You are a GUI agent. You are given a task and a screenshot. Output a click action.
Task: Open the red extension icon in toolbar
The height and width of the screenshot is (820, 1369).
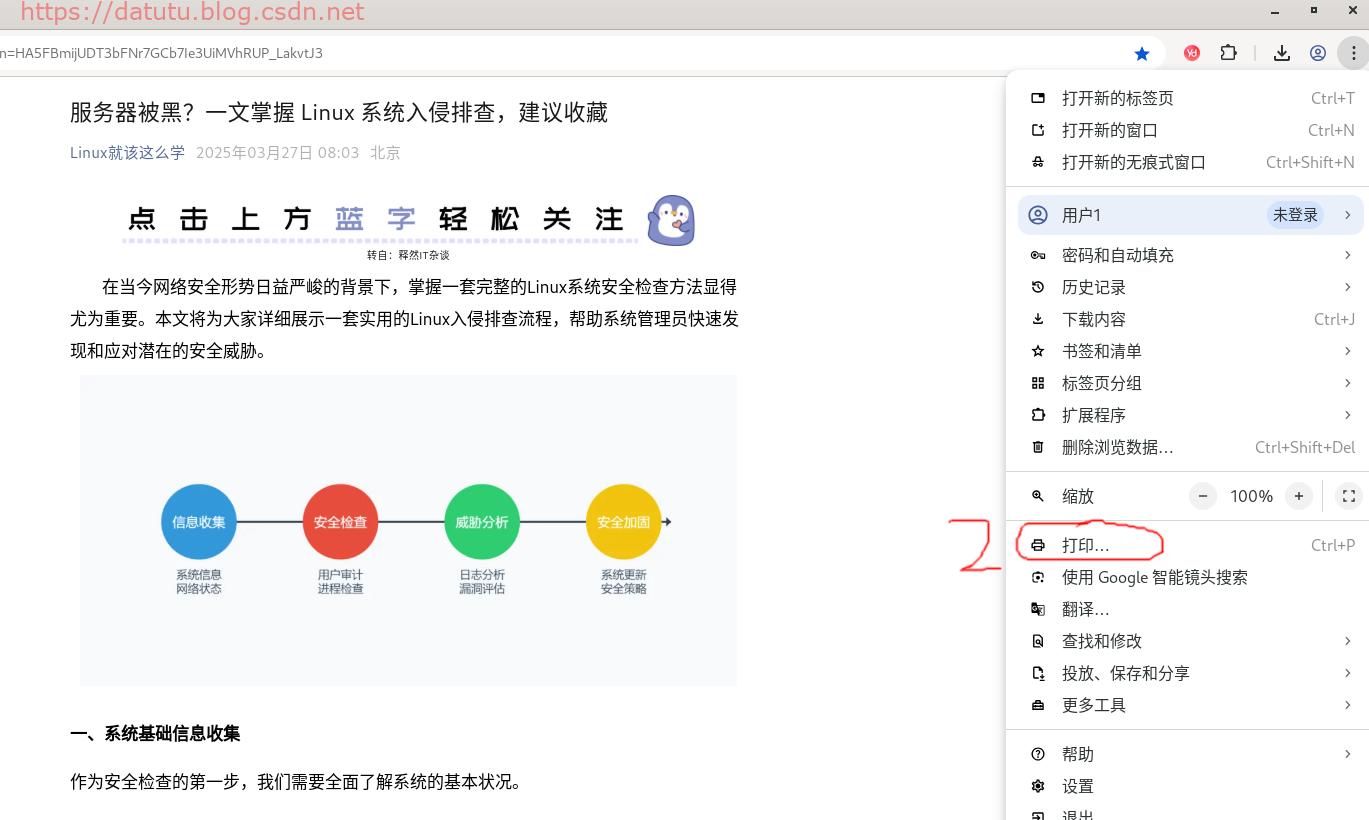tap(1191, 53)
